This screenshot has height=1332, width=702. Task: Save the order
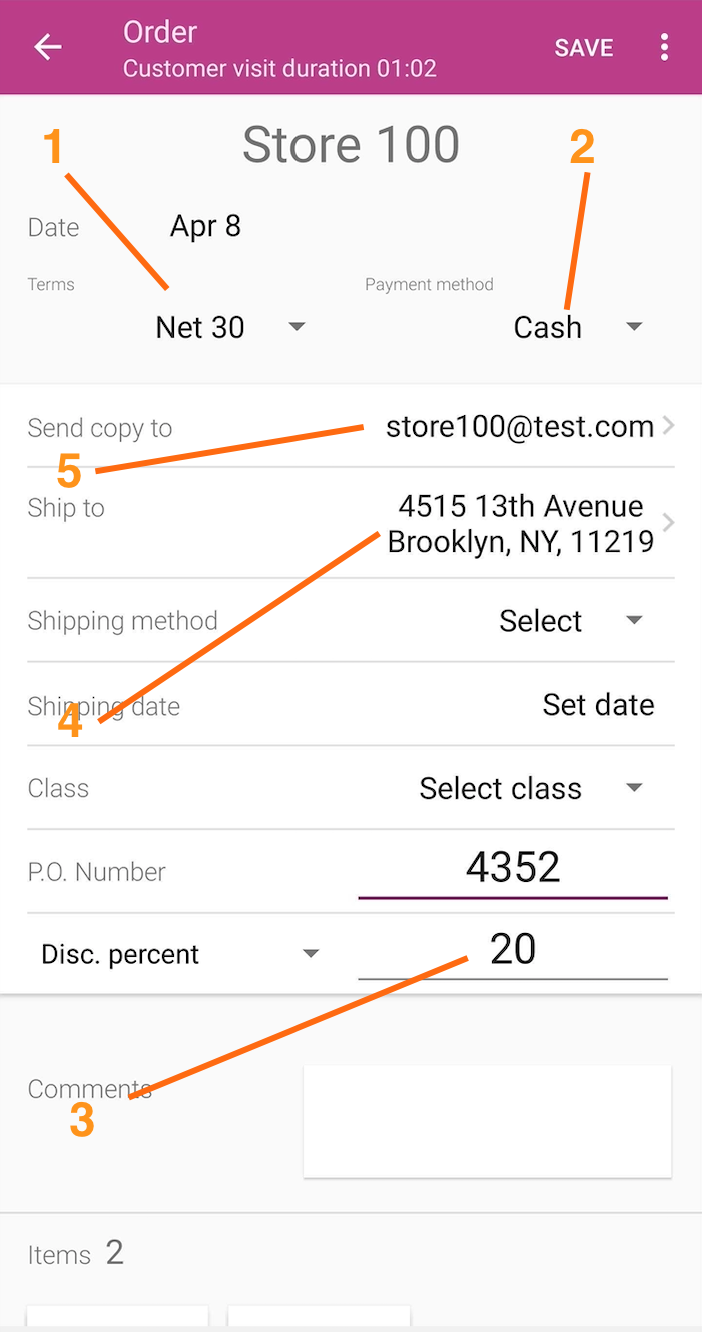(584, 48)
